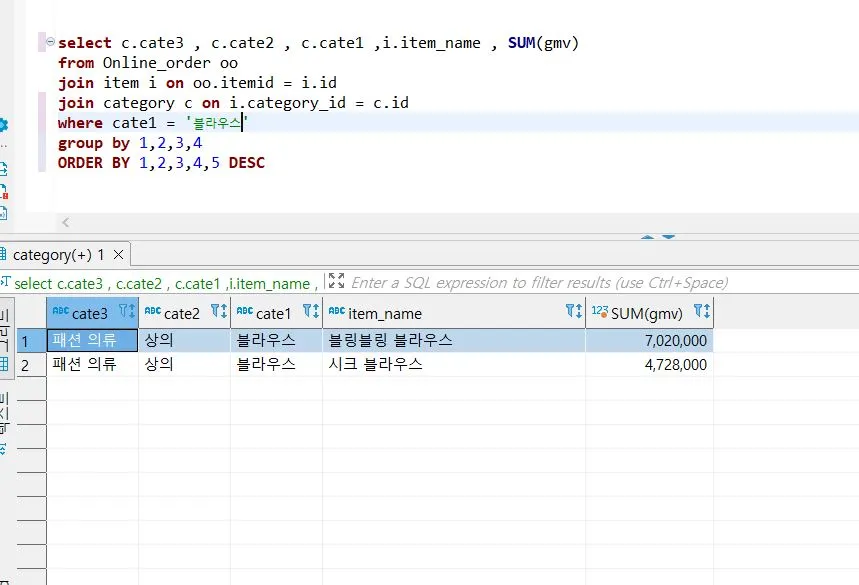Focus the SQL filter expression input field
Screen dimensions: 859x585
point(540,283)
